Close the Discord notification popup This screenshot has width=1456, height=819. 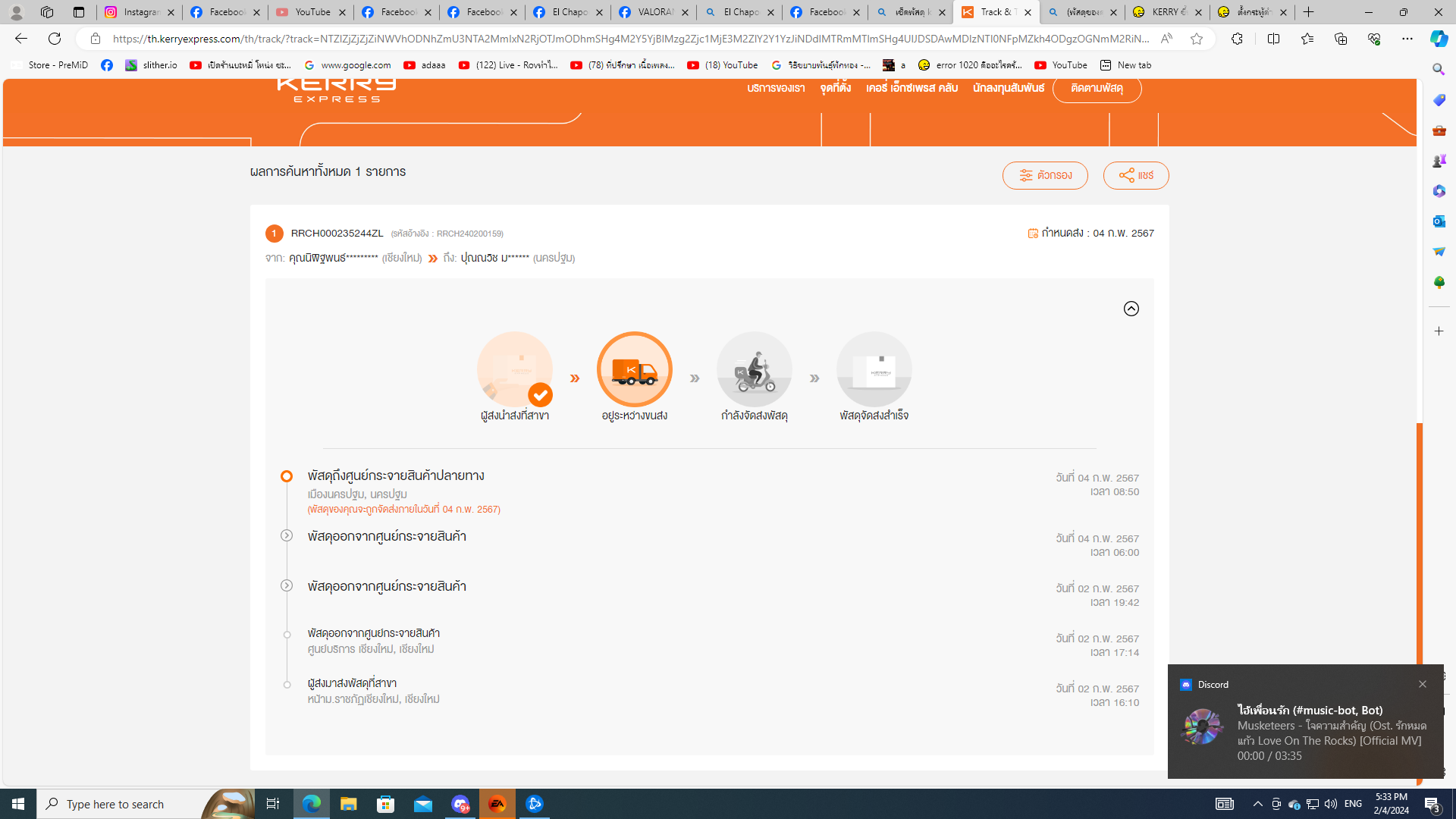[x=1422, y=684]
